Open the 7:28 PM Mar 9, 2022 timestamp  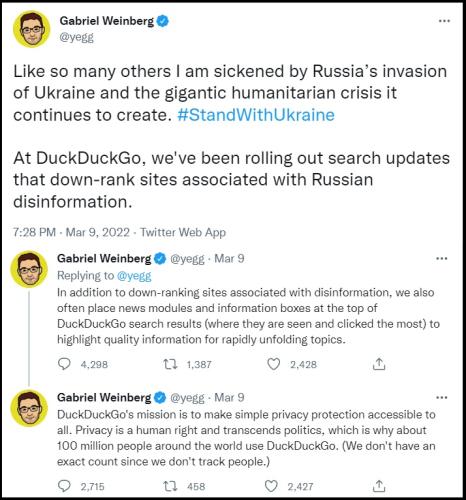pyautogui.click(x=71, y=232)
